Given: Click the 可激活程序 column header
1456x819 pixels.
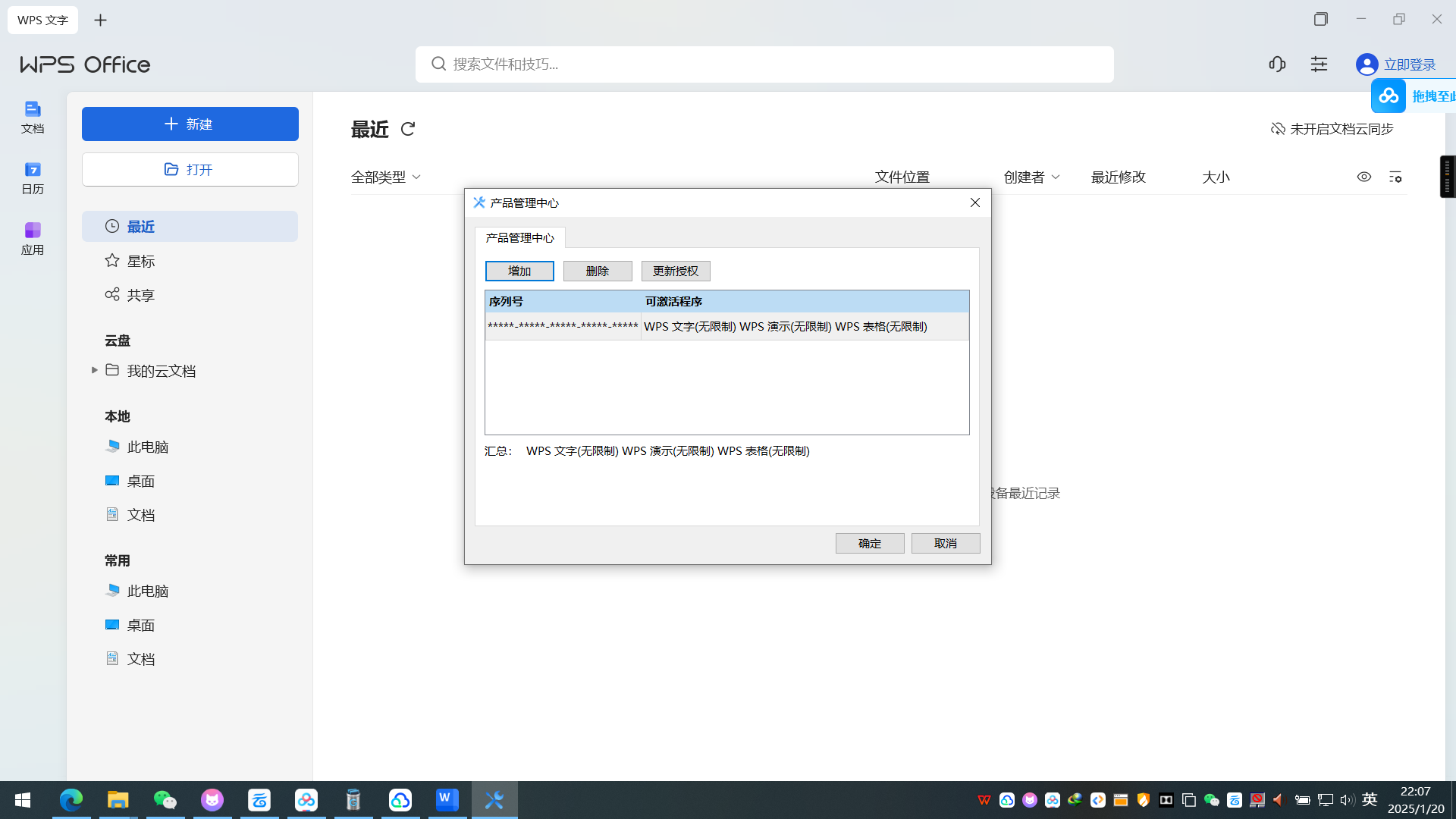Looking at the screenshot, I should tap(805, 301).
